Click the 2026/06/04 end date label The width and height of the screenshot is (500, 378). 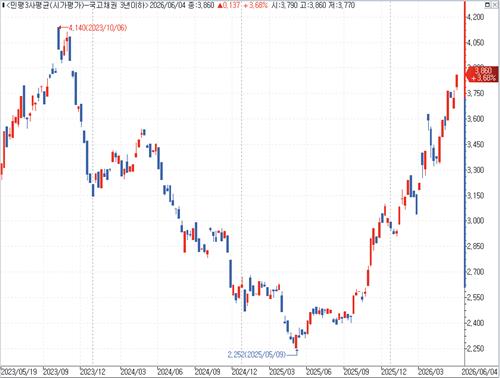pyautogui.click(x=479, y=371)
